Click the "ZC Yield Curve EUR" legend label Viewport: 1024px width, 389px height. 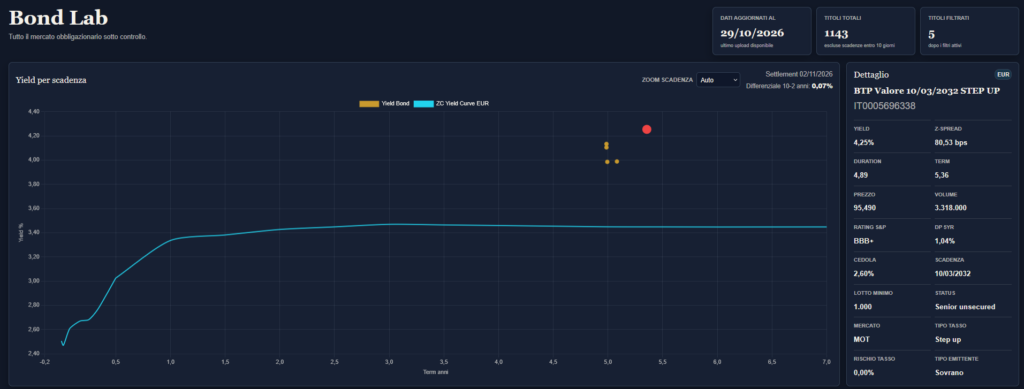pyautogui.click(x=462, y=104)
